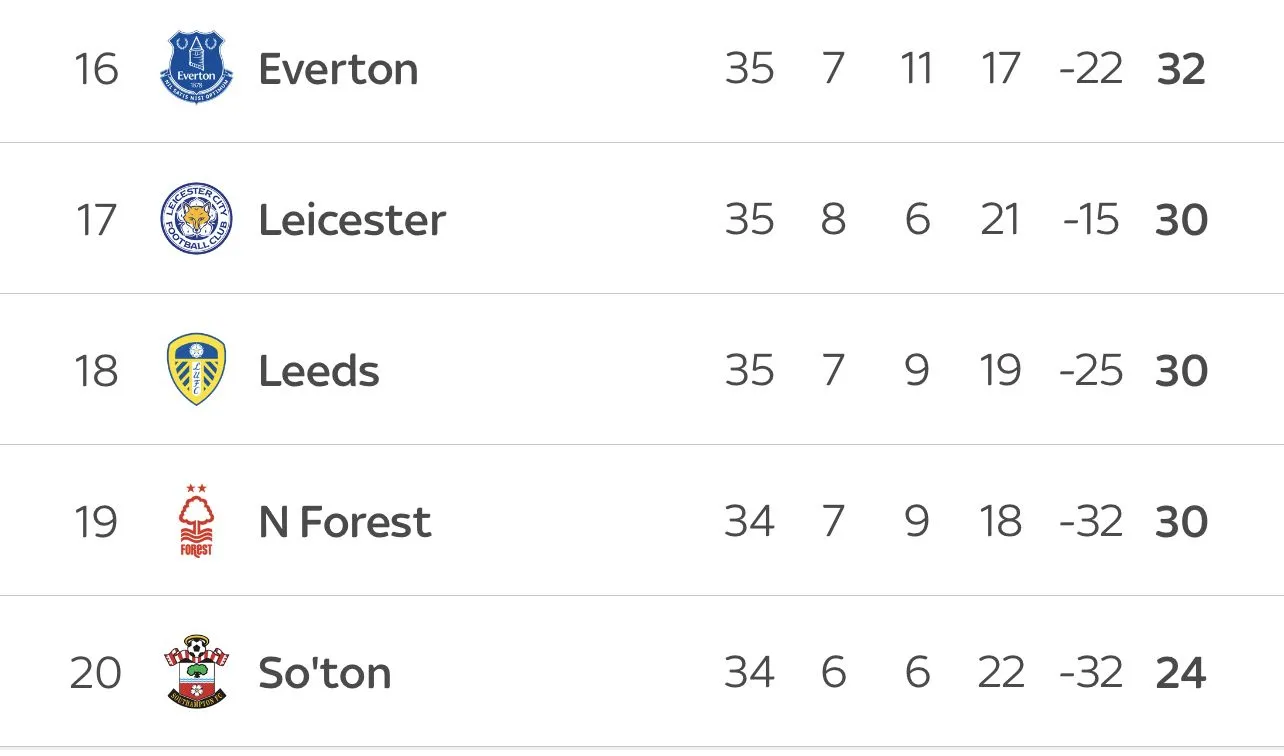This screenshot has width=1284, height=756.
Task: Click position number 18 in the table
Action: coord(96,371)
